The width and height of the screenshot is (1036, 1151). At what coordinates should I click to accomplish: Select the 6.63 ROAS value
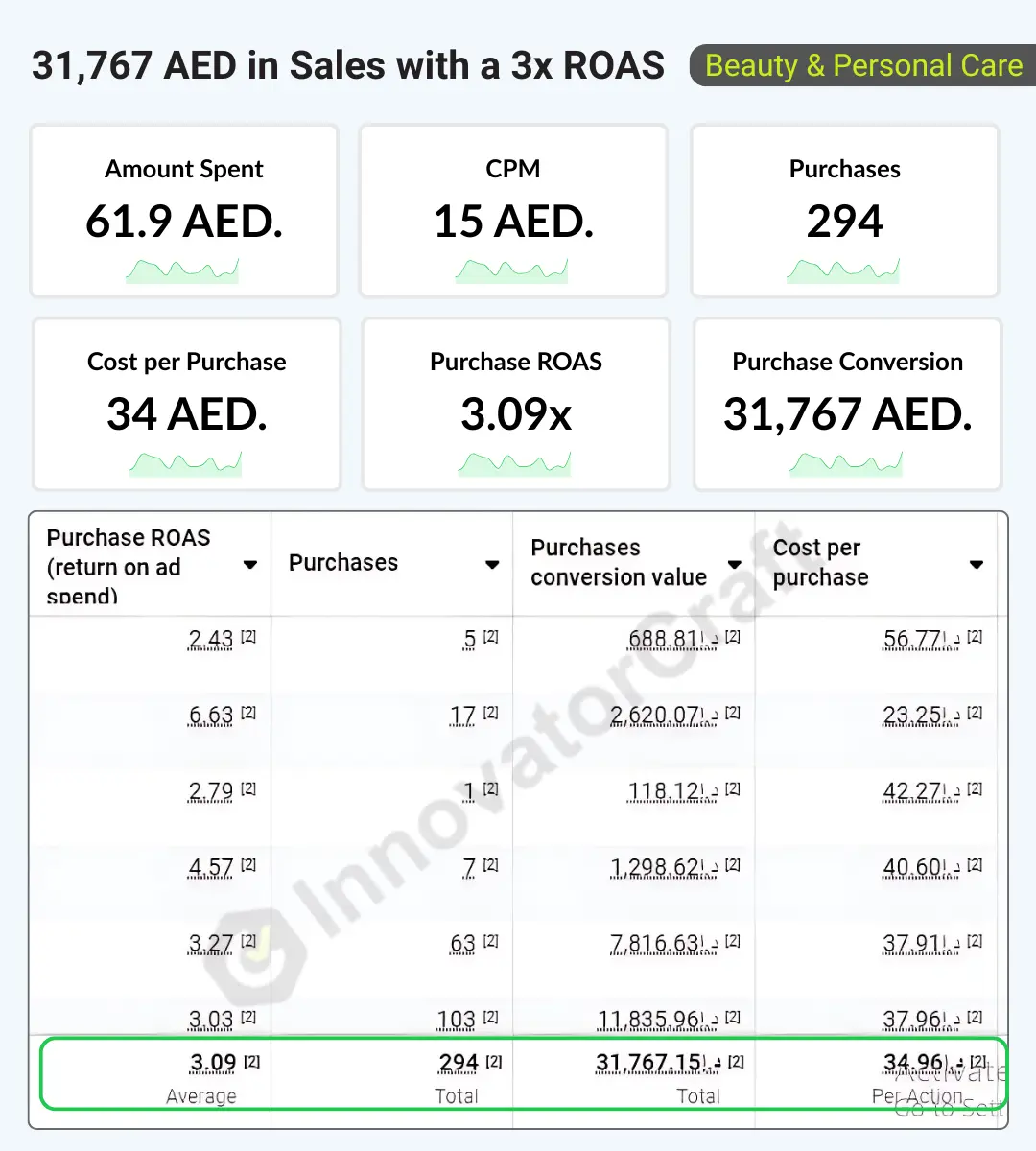211,716
